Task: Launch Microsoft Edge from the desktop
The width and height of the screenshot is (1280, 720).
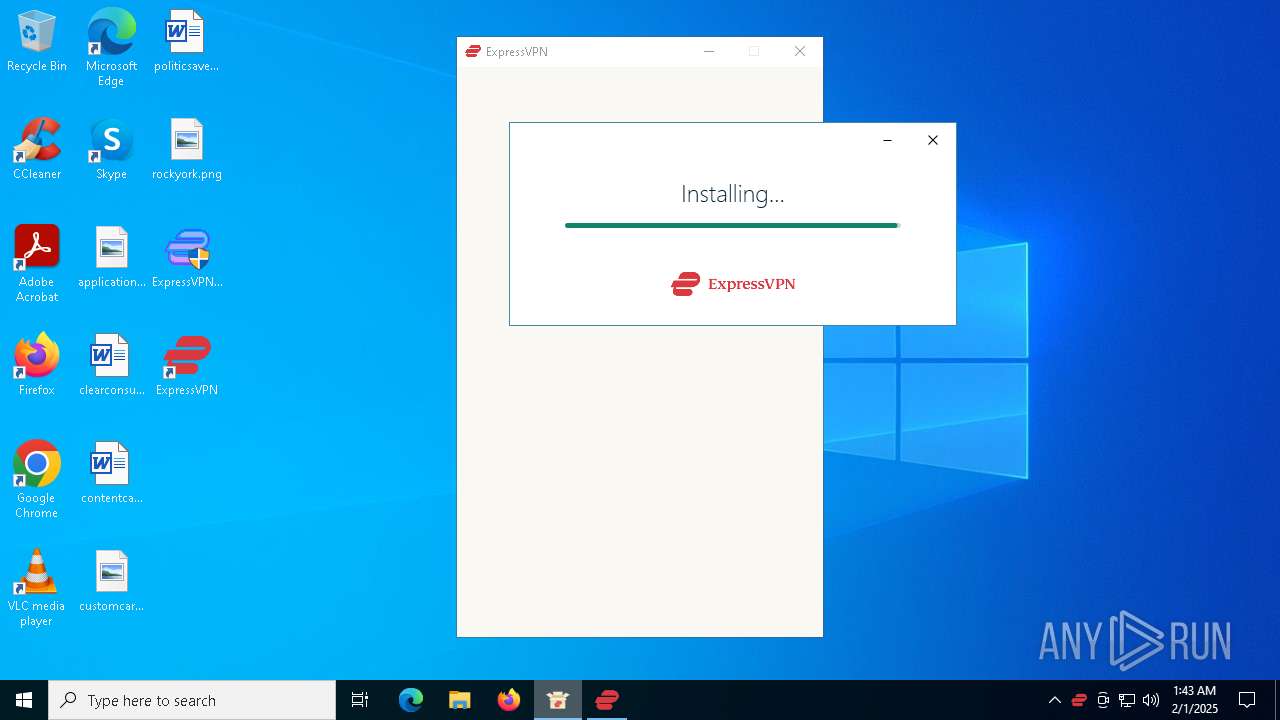Action: pos(111,47)
